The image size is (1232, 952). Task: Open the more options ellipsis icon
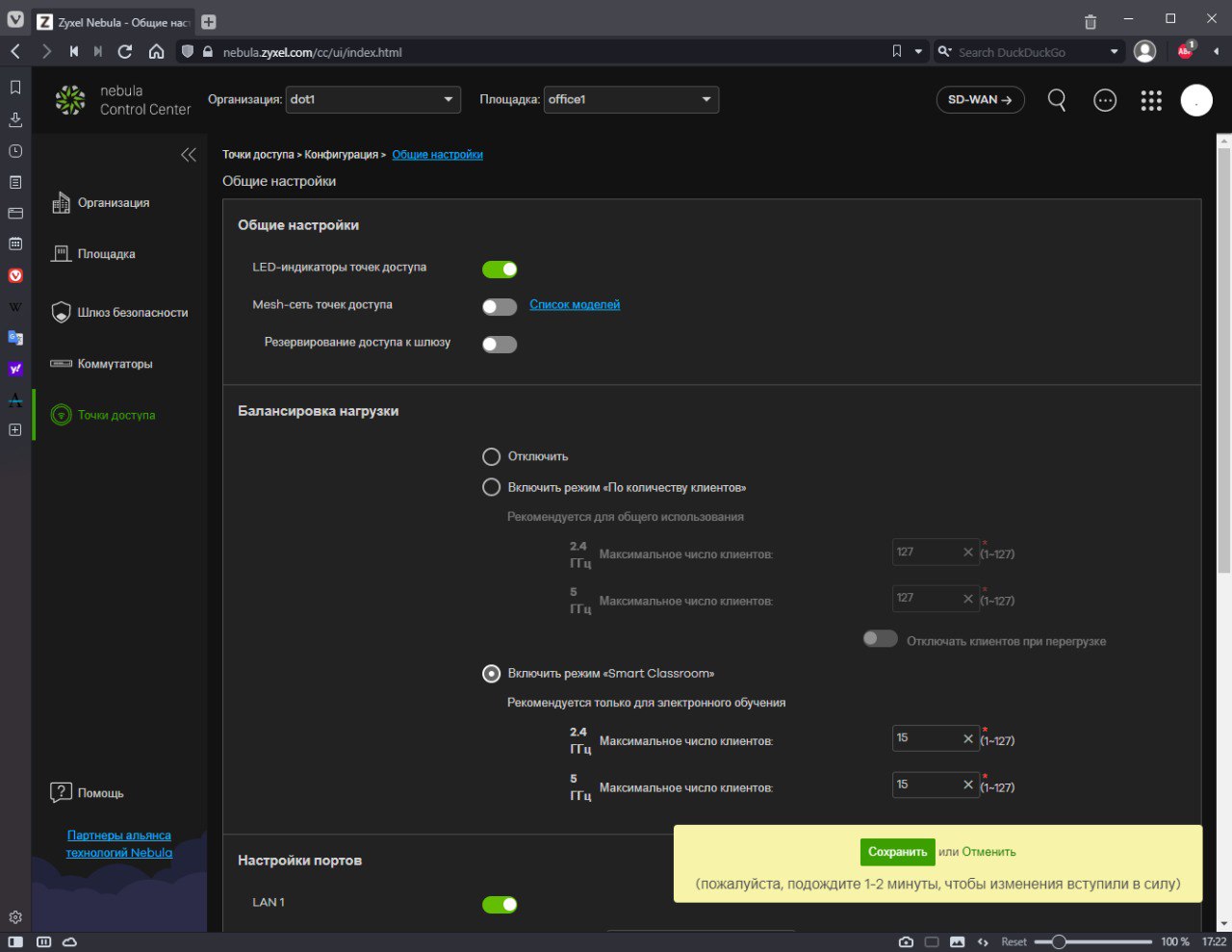click(x=1104, y=100)
